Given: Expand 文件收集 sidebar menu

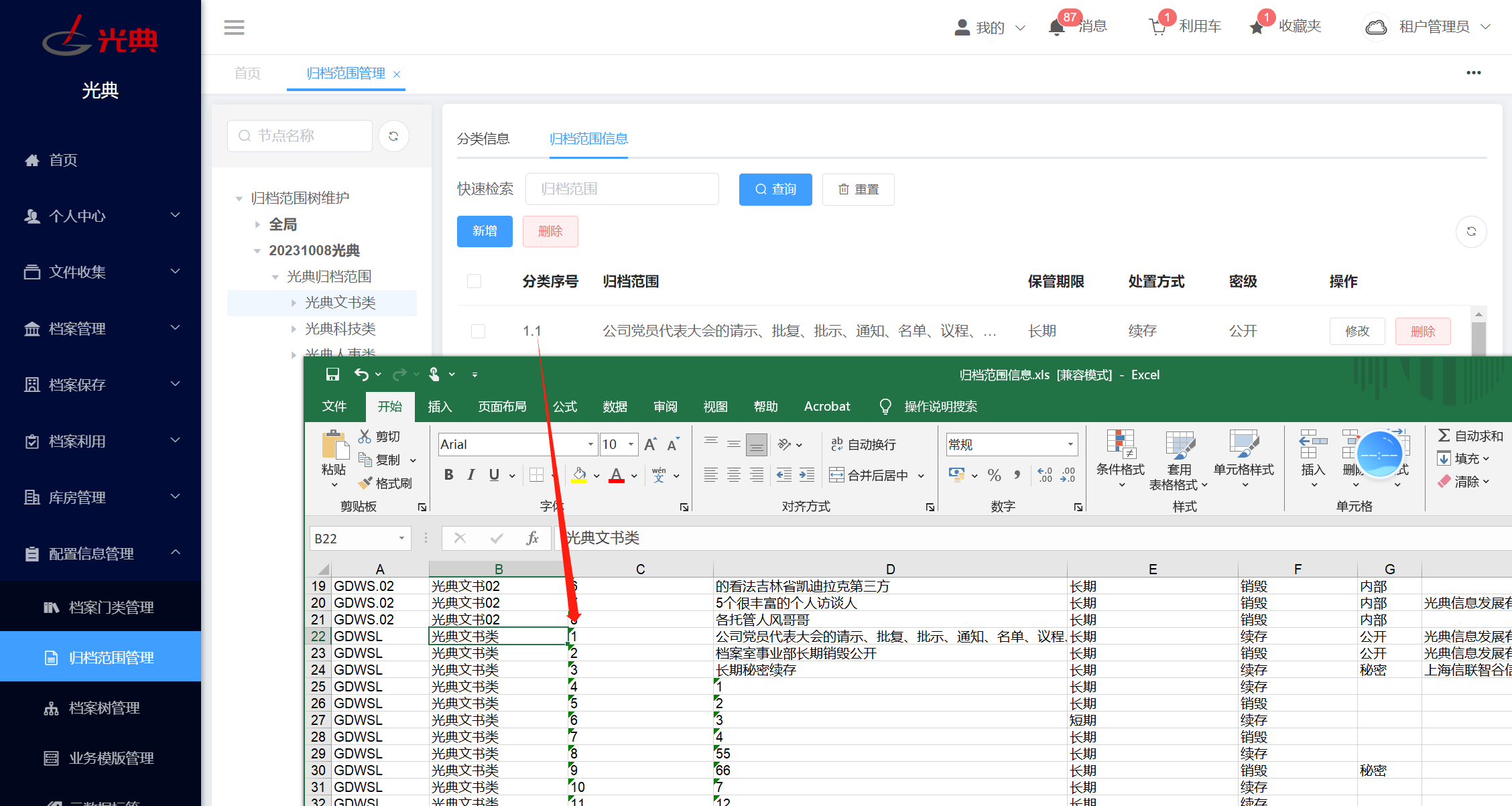Looking at the screenshot, I should [101, 272].
